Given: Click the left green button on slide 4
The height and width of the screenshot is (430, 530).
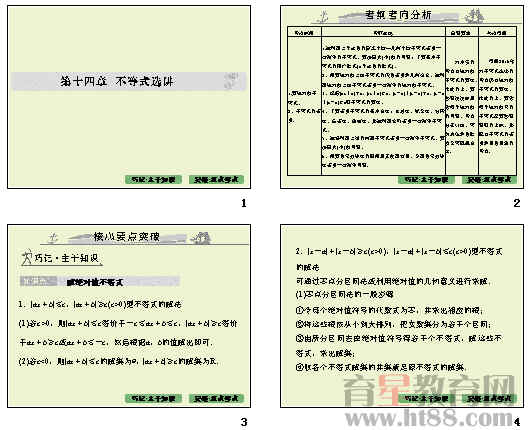Looking at the screenshot, I should pyautogui.click(x=426, y=398).
